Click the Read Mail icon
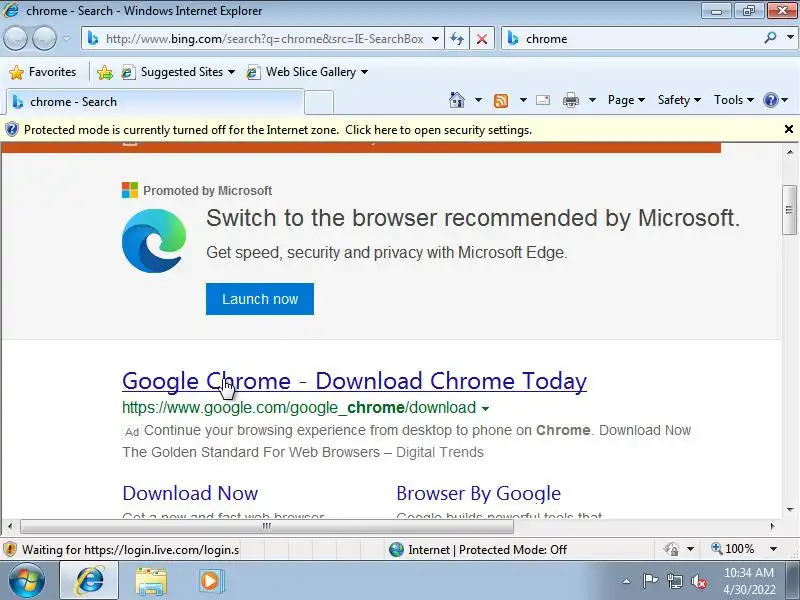Screen dimensions: 800x600 point(543,100)
